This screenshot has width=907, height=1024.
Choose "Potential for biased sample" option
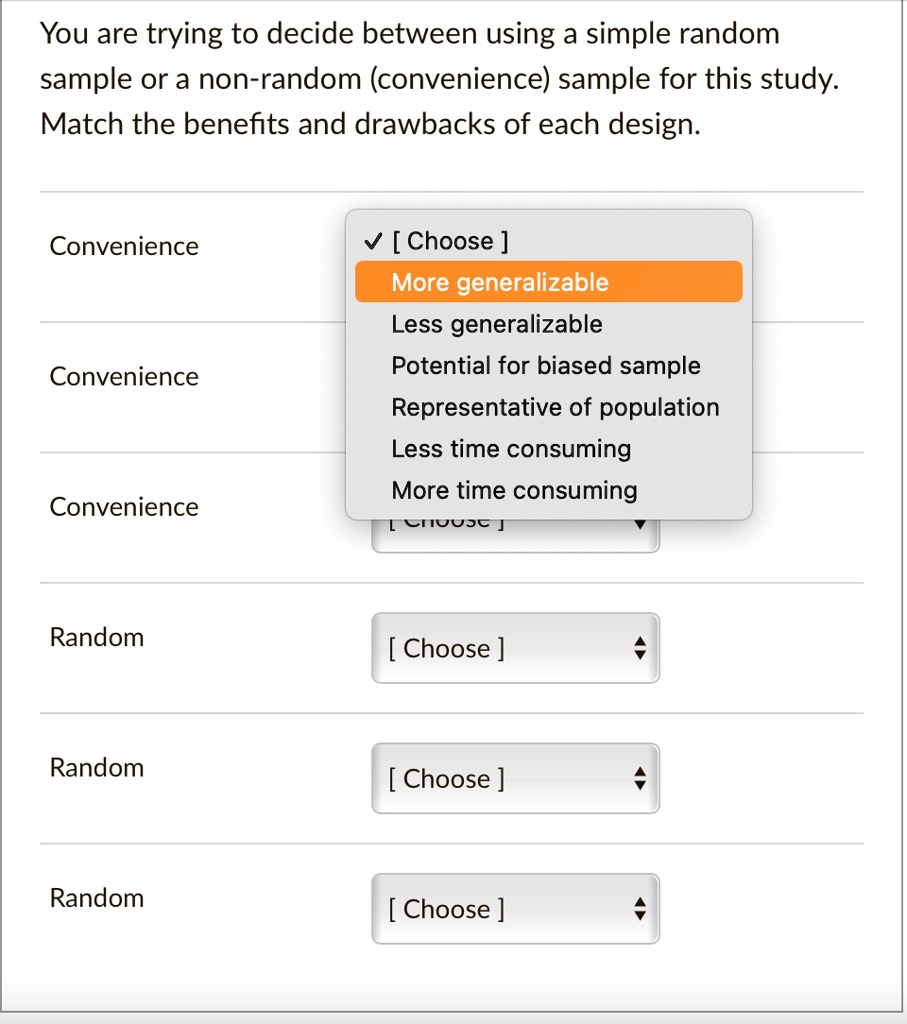point(545,365)
